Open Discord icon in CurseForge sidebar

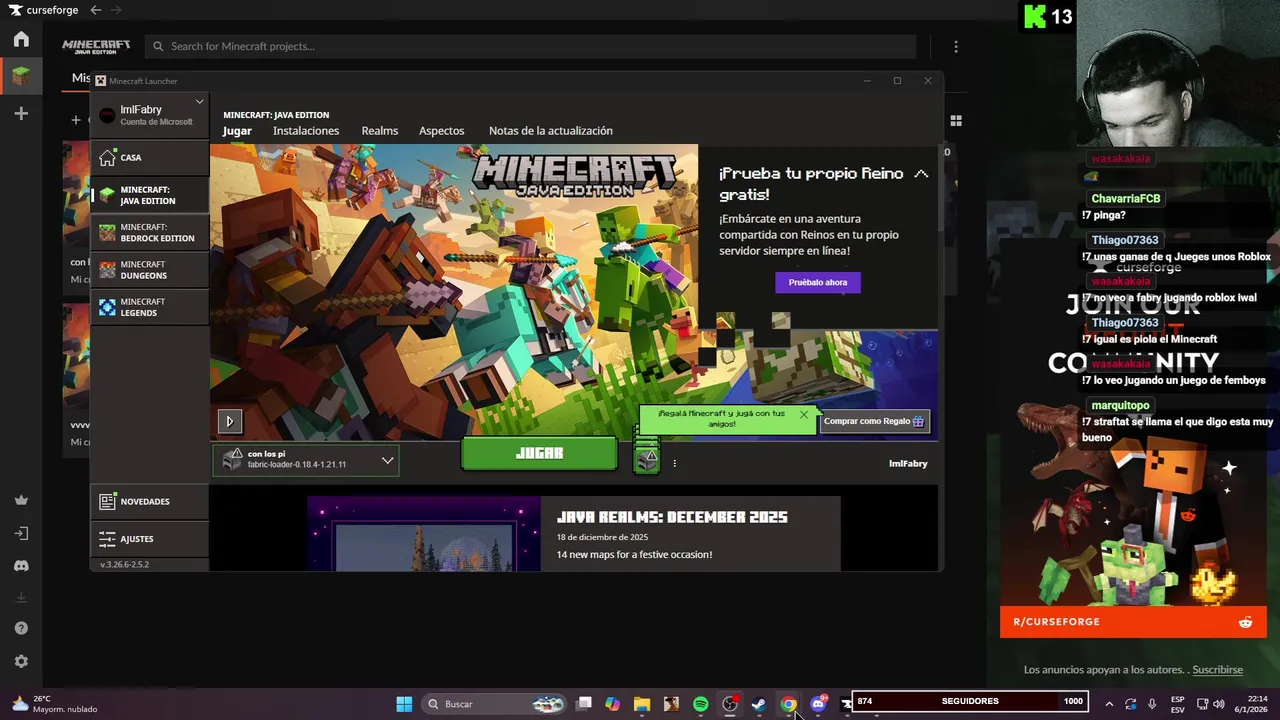[21, 566]
